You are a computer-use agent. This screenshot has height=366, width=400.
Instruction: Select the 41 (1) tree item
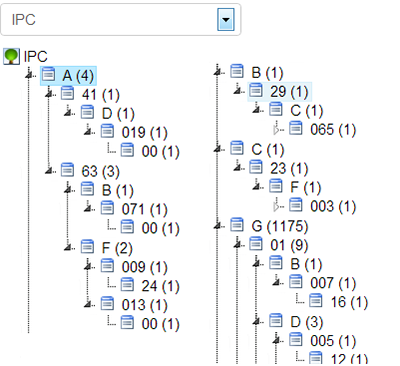pyautogui.click(x=100, y=95)
